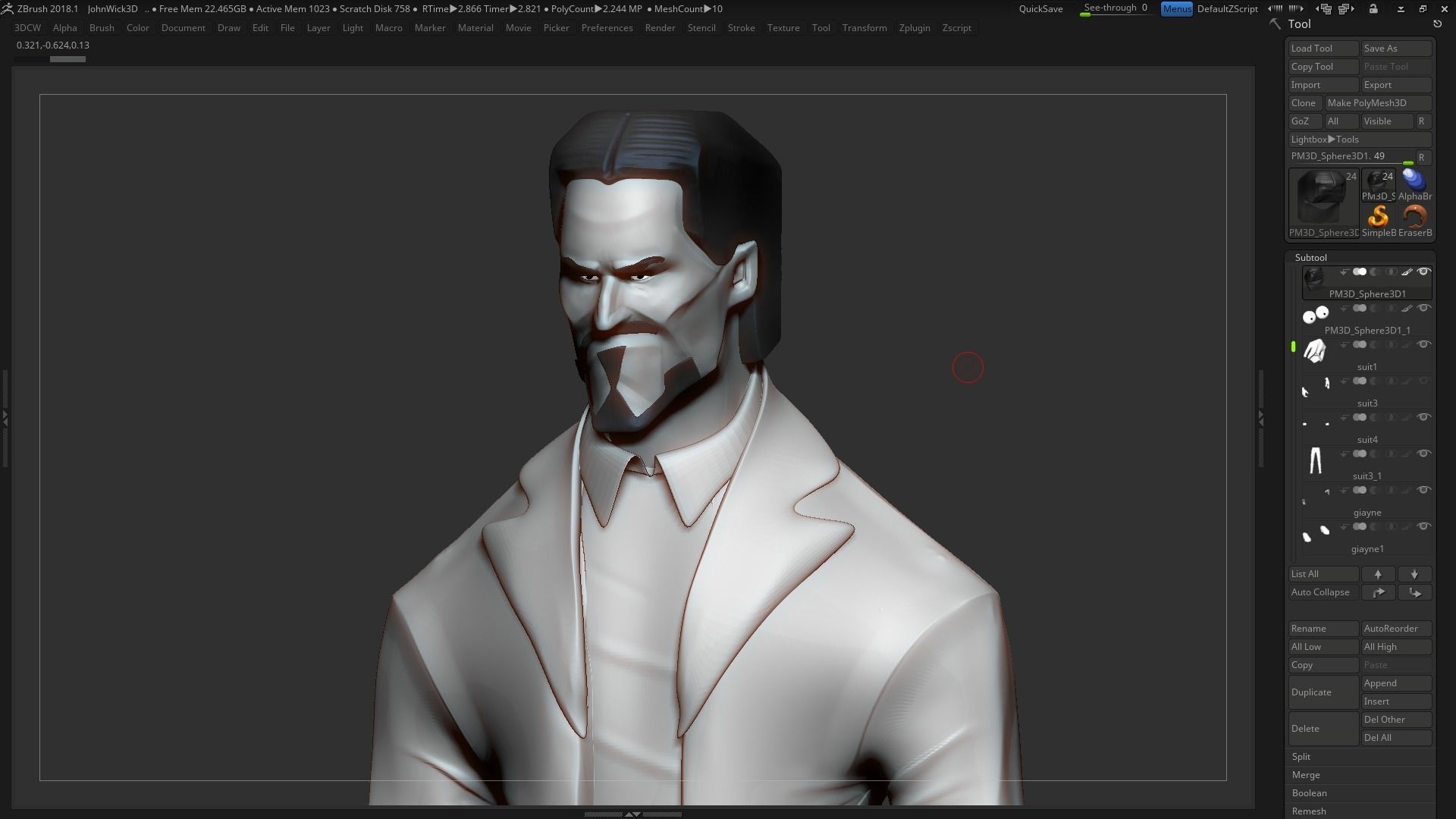
Task: Hide the suit3_1 subtool
Action: click(x=1423, y=453)
